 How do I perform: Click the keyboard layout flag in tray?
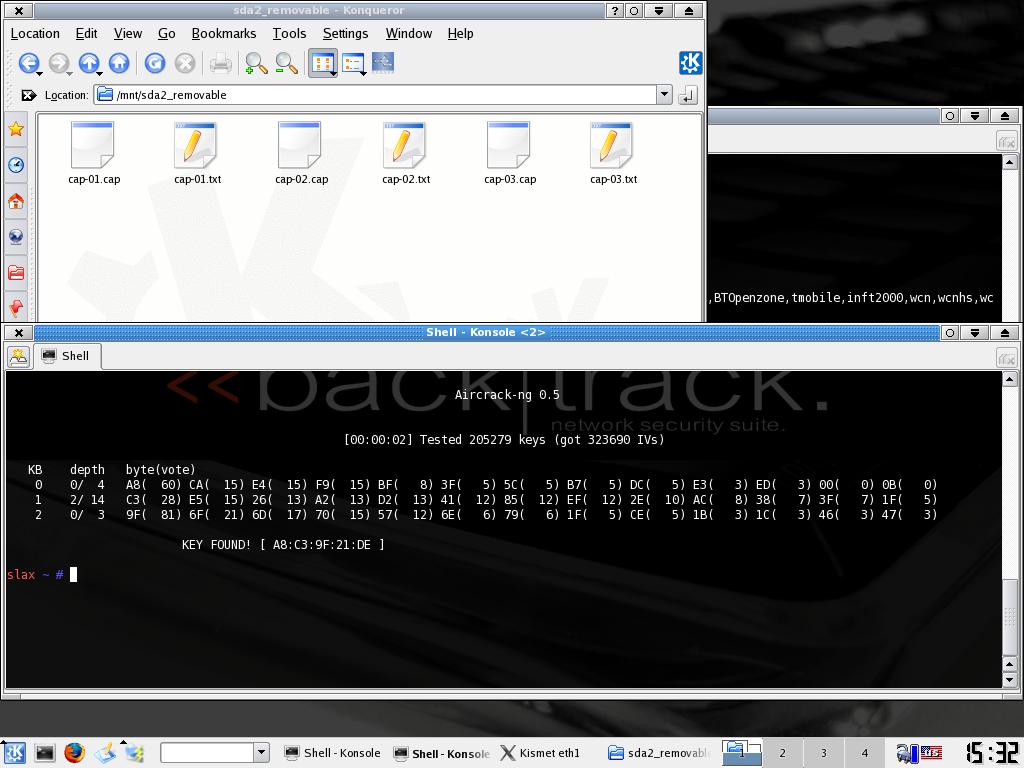[931, 754]
